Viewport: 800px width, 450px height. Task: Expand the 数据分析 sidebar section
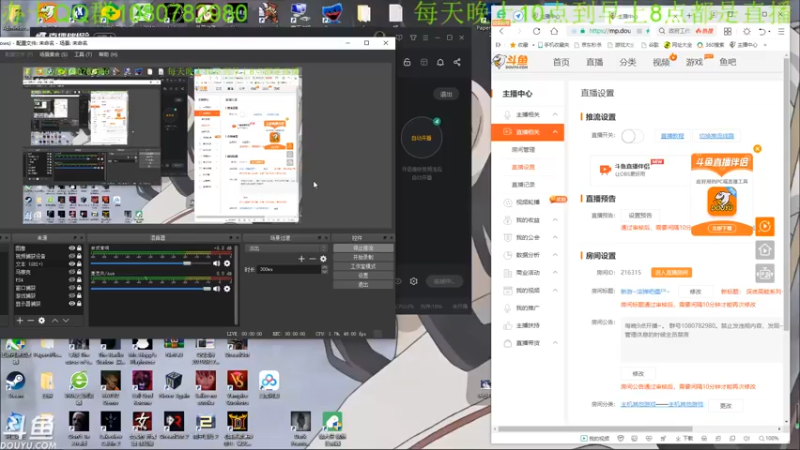click(555, 255)
